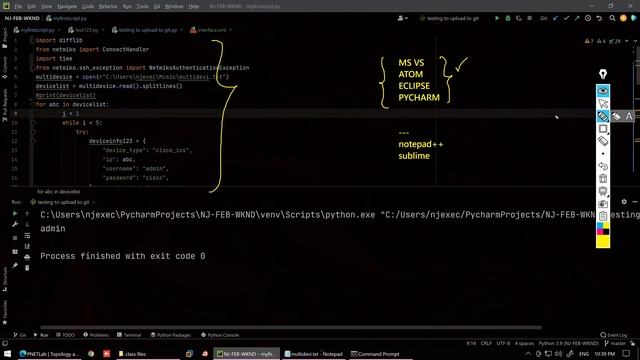Viewport: 640px width, 360px height.
Task: Open the Tools menu
Action: [x=142, y=6]
